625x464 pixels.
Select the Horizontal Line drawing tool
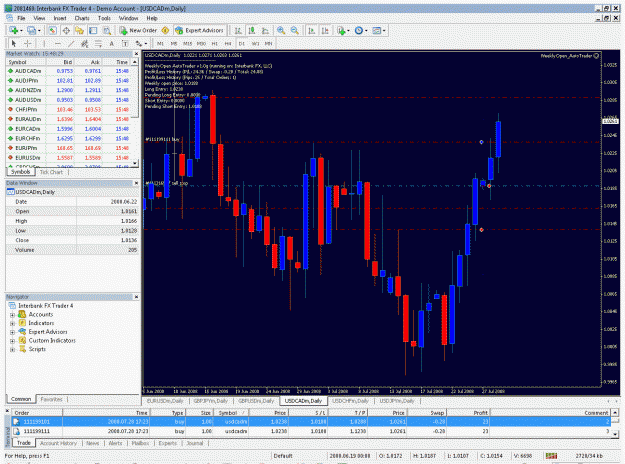pyautogui.click(x=58, y=43)
